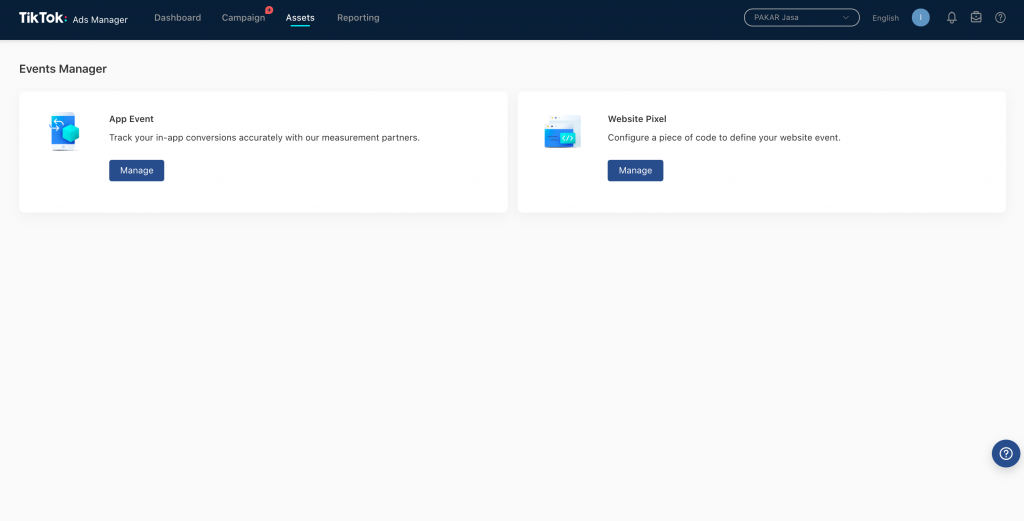Open the user profile avatar menu
This screenshot has width=1024, height=521.
[x=920, y=18]
